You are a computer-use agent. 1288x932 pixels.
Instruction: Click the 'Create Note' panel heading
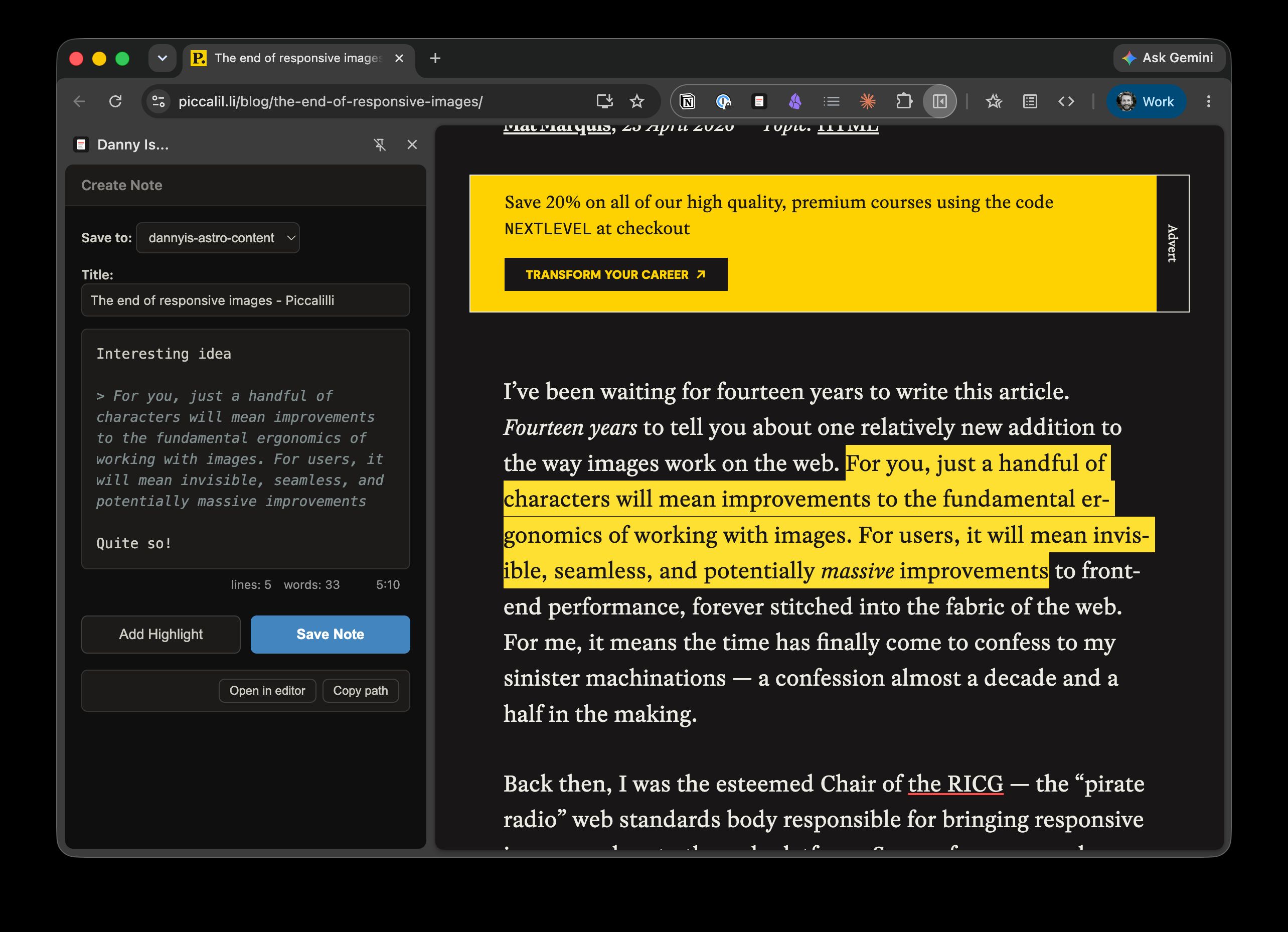coord(121,185)
